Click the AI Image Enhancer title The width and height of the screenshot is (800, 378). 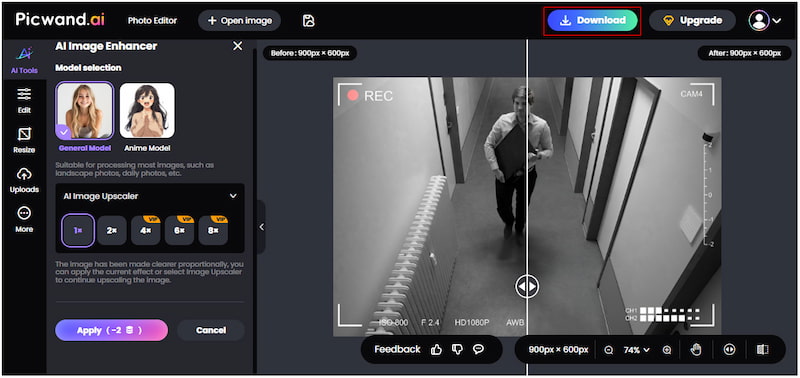click(106, 46)
